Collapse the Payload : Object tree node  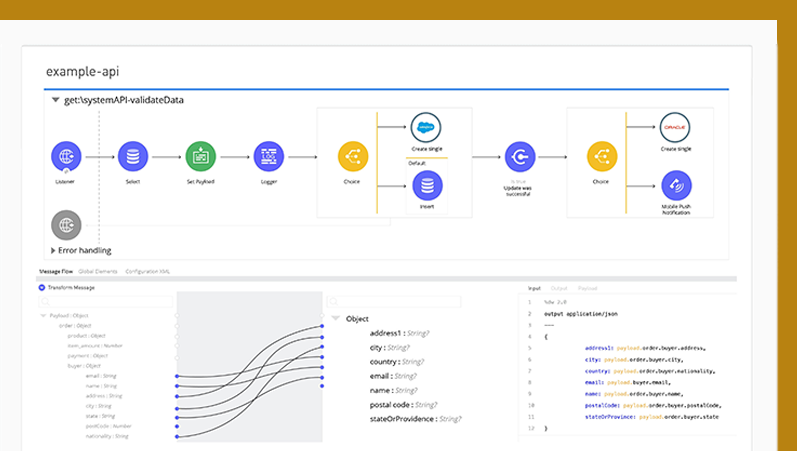point(43,316)
